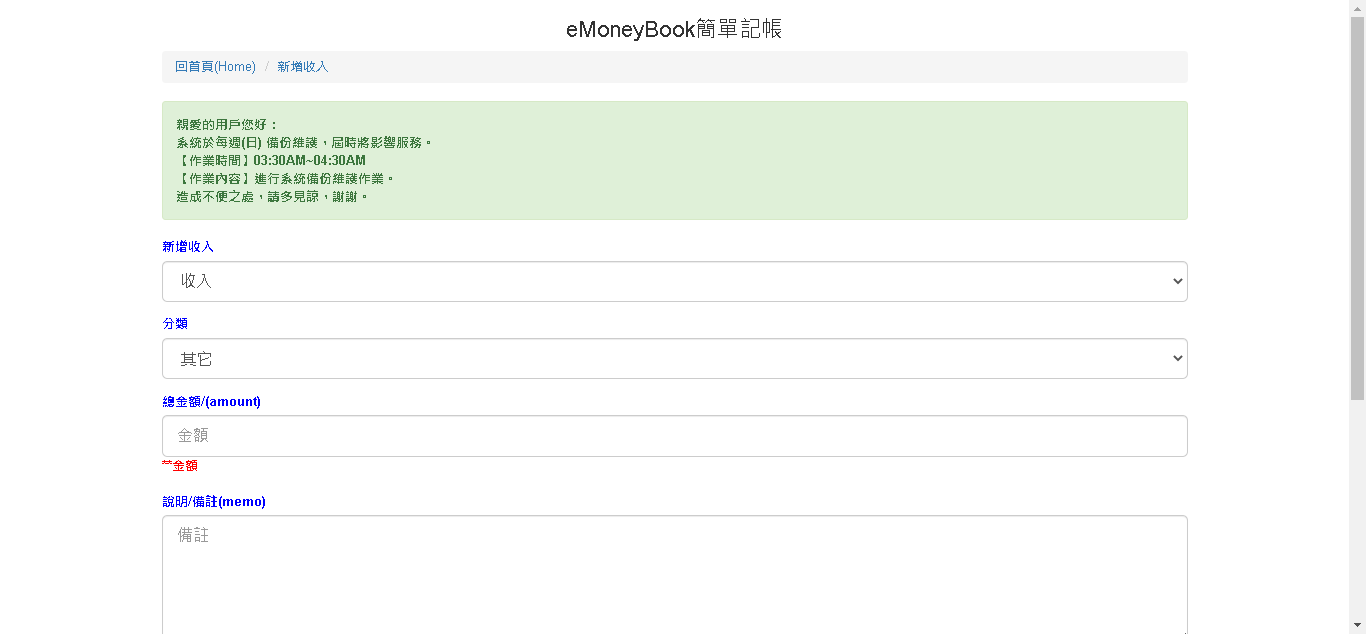Open the 收入 type dropdown

674,281
